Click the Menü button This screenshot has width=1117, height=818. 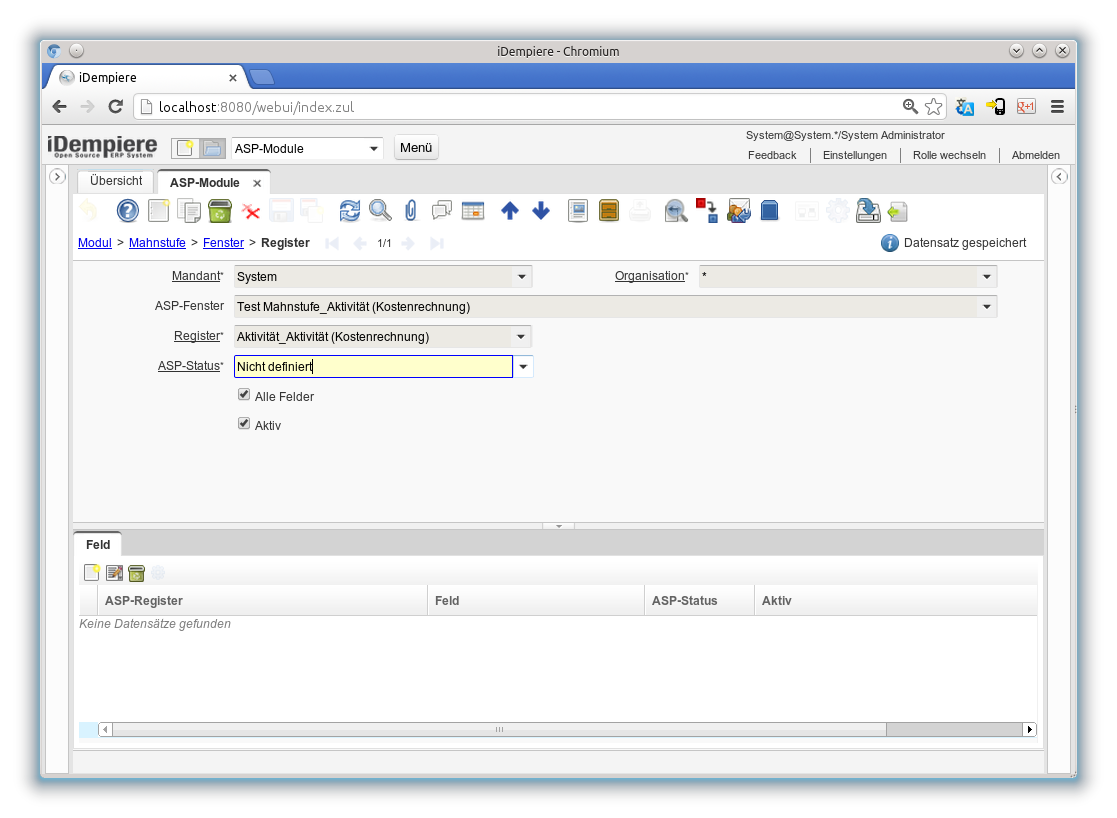pos(416,148)
